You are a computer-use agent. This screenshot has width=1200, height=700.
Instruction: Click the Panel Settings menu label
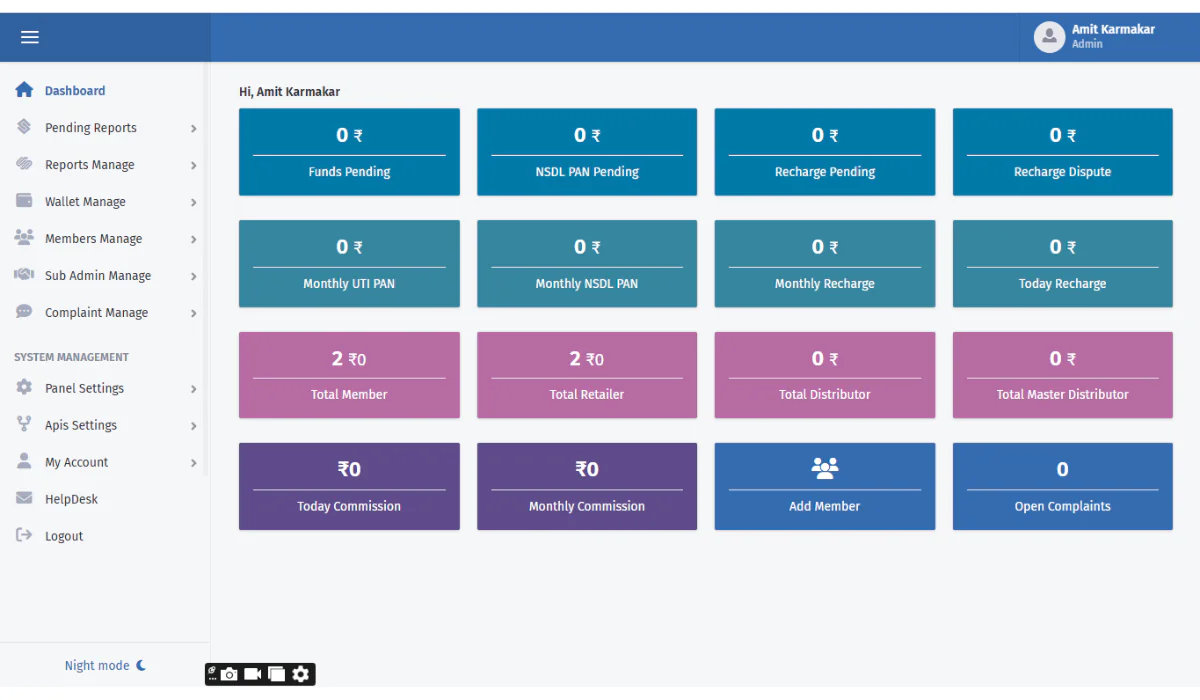pos(85,388)
